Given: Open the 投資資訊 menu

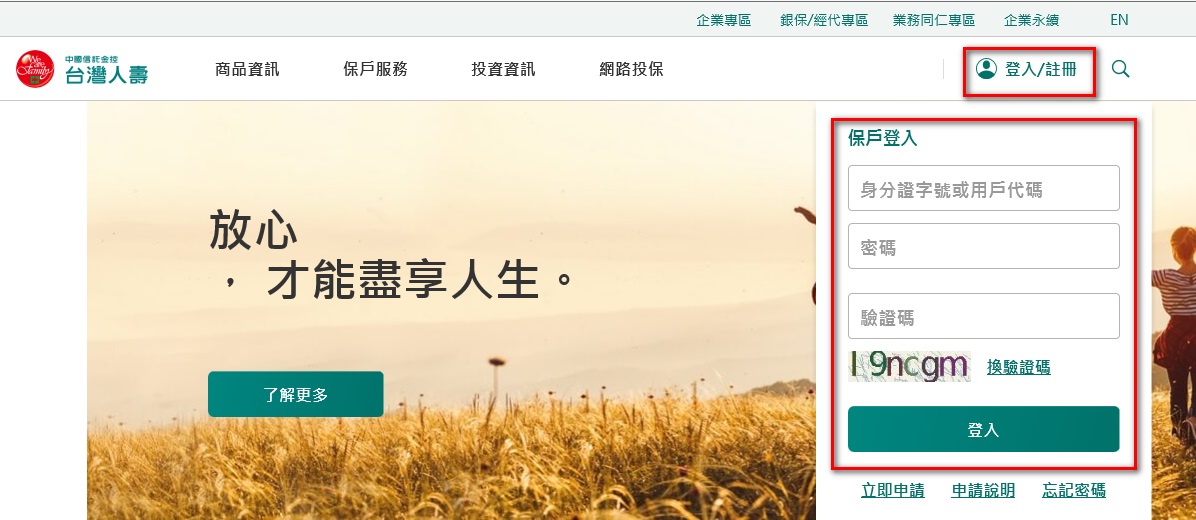Looking at the screenshot, I should [x=503, y=69].
